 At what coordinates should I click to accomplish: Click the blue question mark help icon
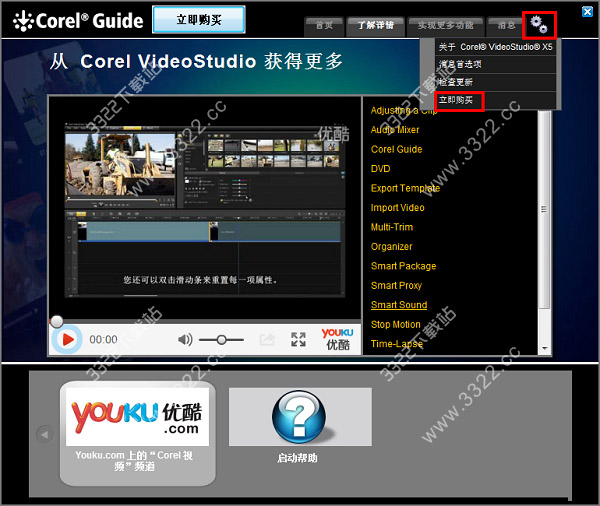click(x=299, y=416)
